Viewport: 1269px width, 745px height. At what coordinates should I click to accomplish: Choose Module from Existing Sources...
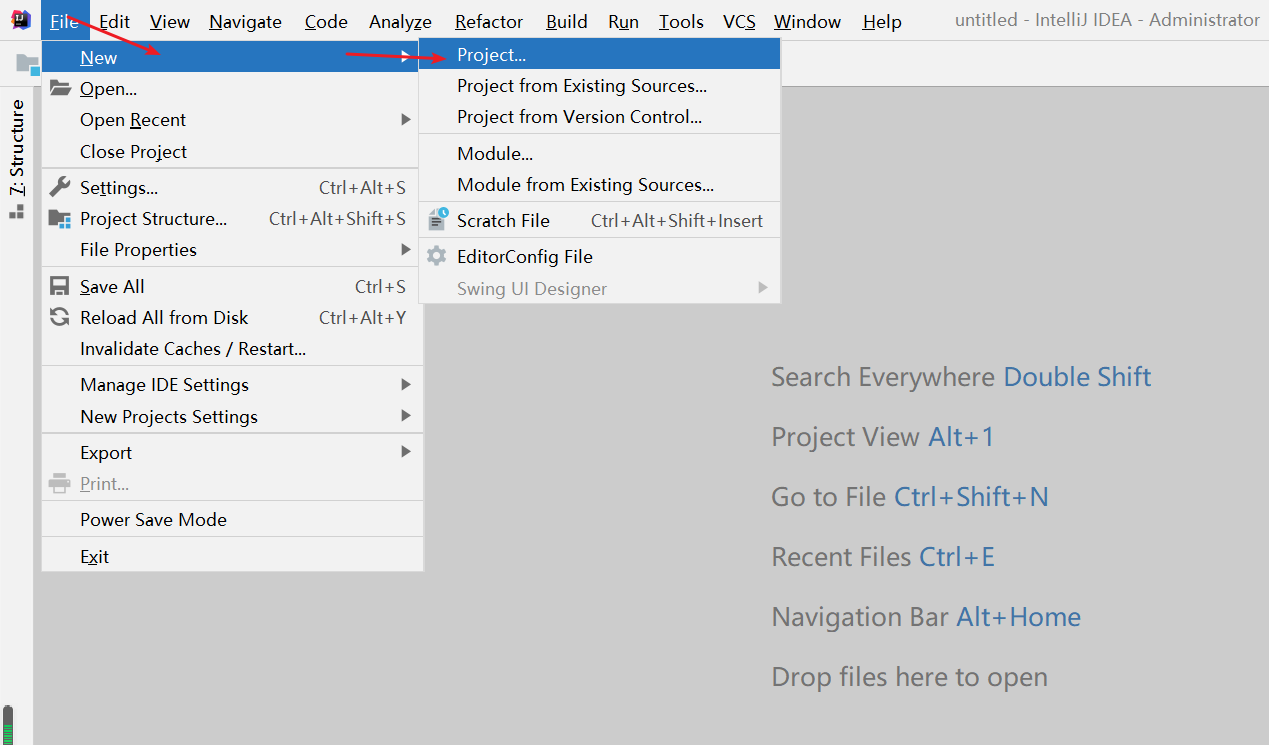coord(599,184)
